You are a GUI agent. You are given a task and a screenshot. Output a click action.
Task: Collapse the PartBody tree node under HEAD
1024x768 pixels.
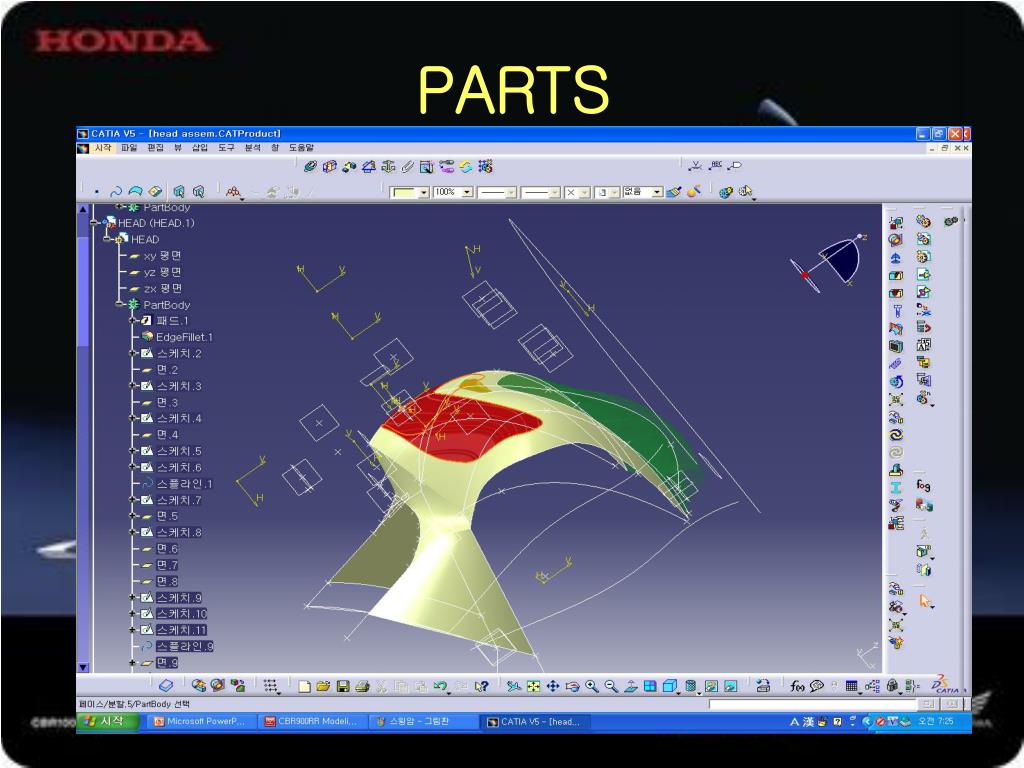point(119,304)
